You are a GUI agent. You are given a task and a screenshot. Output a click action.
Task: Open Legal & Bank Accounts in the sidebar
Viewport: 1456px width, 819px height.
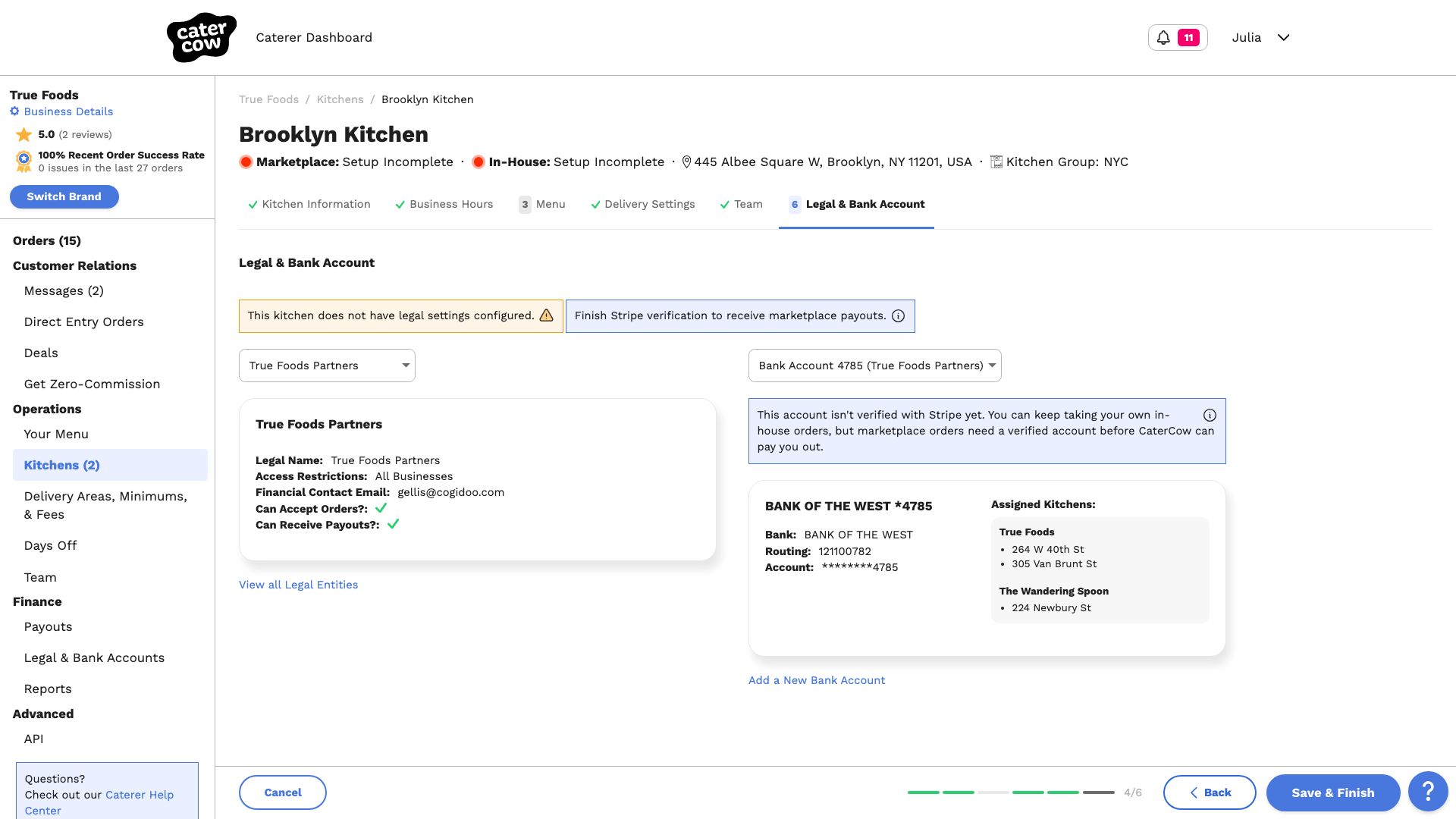point(94,657)
